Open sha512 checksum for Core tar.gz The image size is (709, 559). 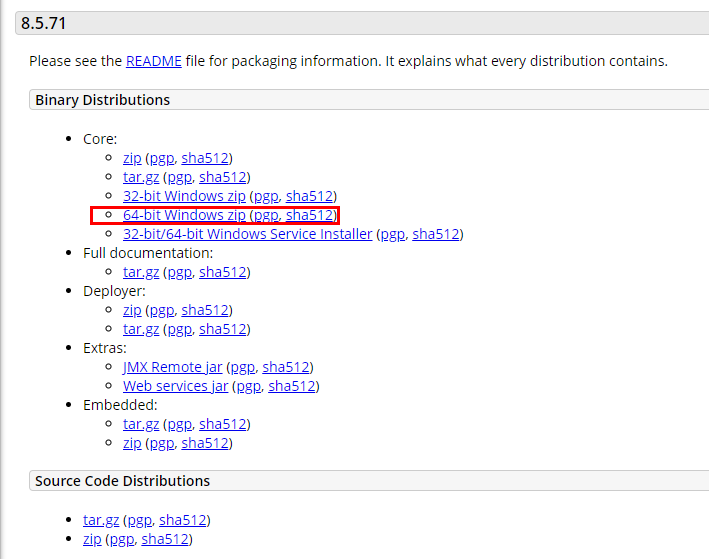[223, 177]
